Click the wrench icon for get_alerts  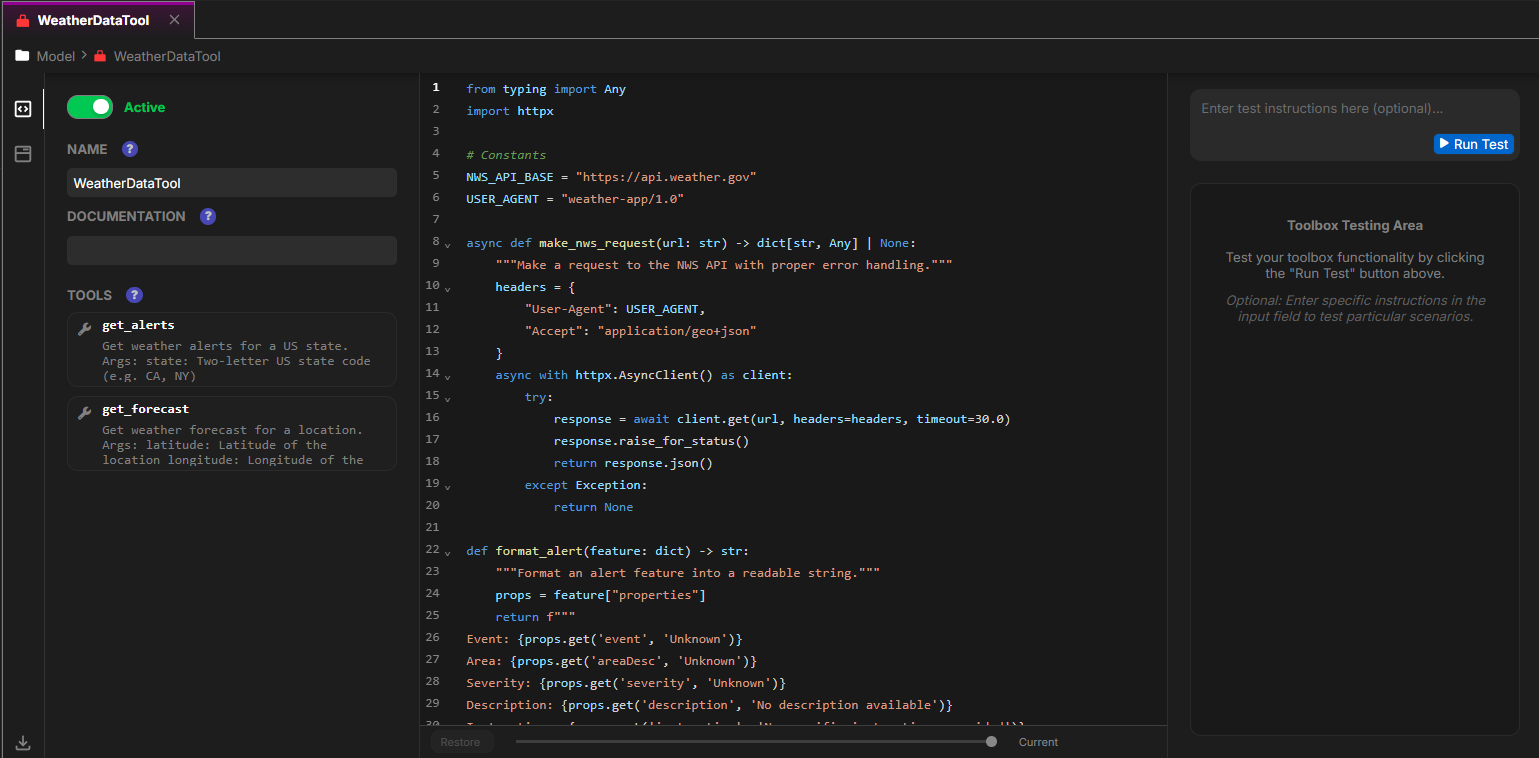pos(85,327)
